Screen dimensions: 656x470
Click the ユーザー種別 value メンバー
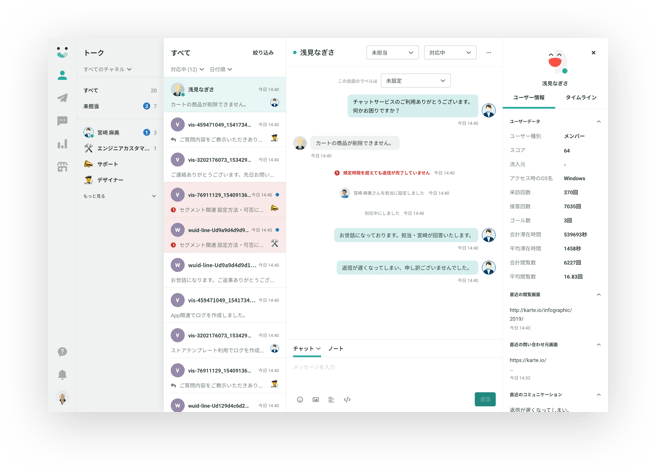pos(574,136)
